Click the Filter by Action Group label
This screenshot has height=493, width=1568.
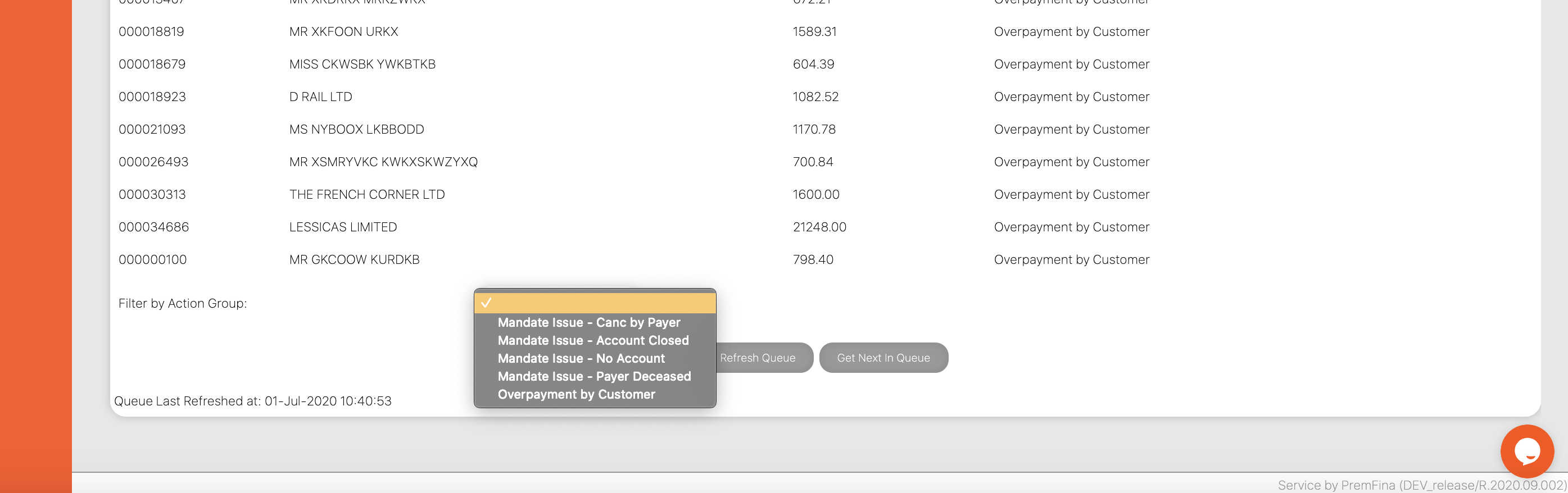[x=182, y=303]
